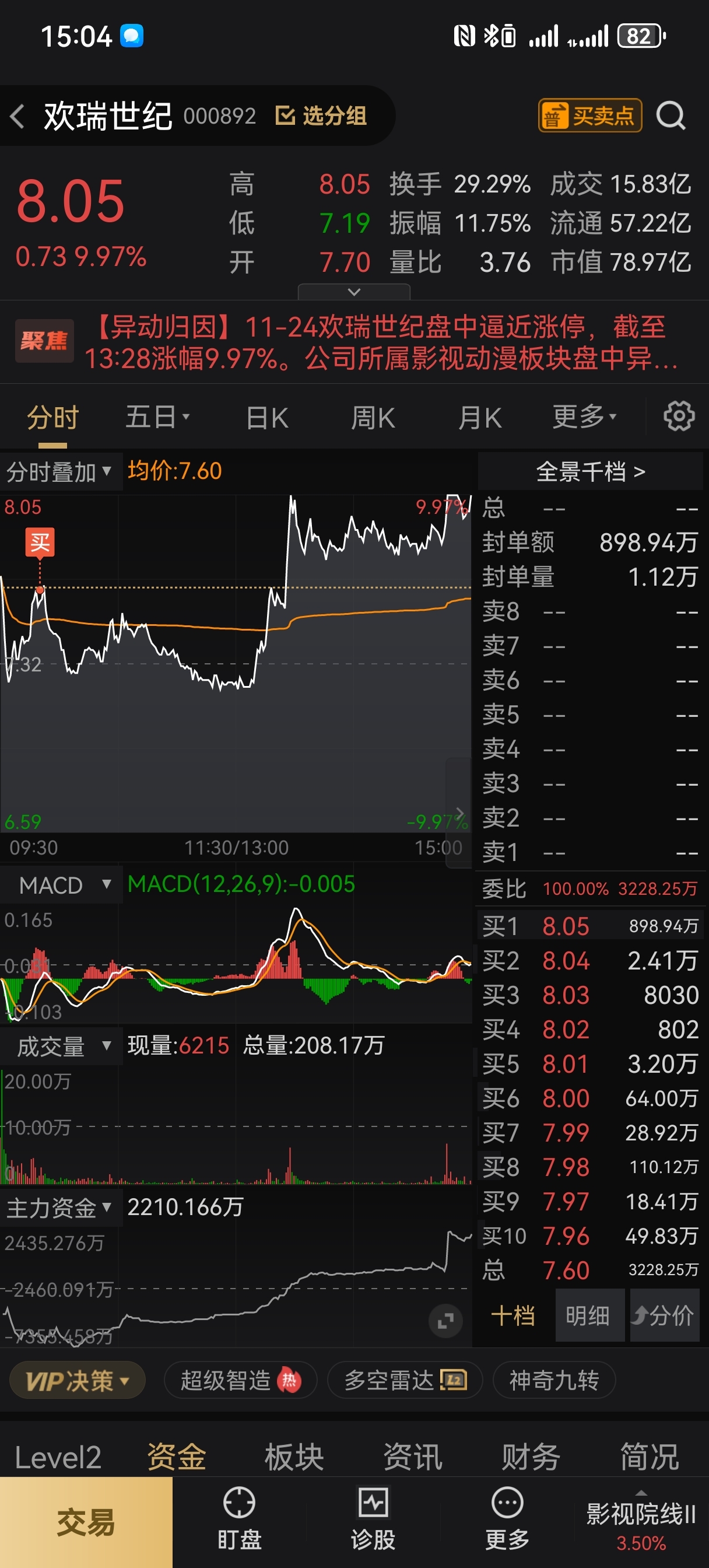Tap the NFC status icon
This screenshot has width=709, height=1568.
(464, 36)
